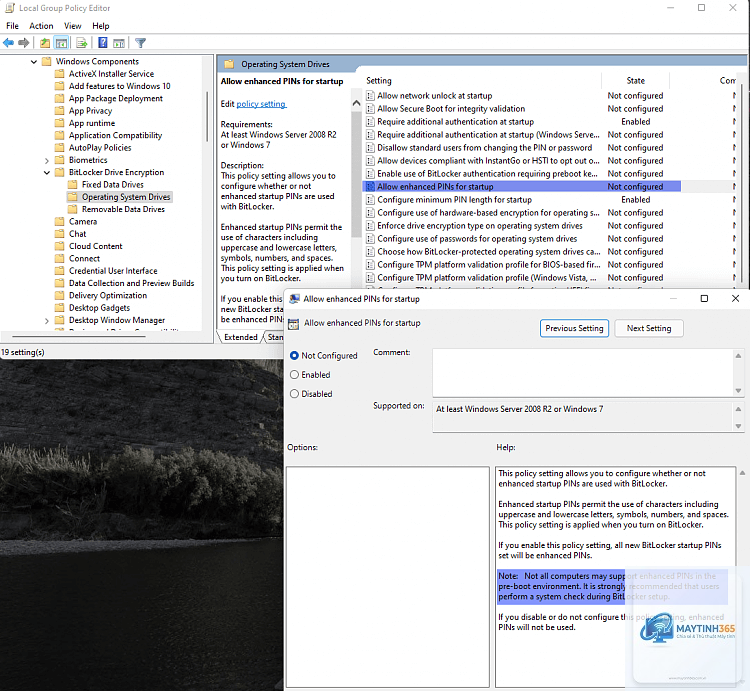This screenshot has height=691, width=750.
Task: Click the ActiveX Installer Service folder icon
Action: (59, 74)
